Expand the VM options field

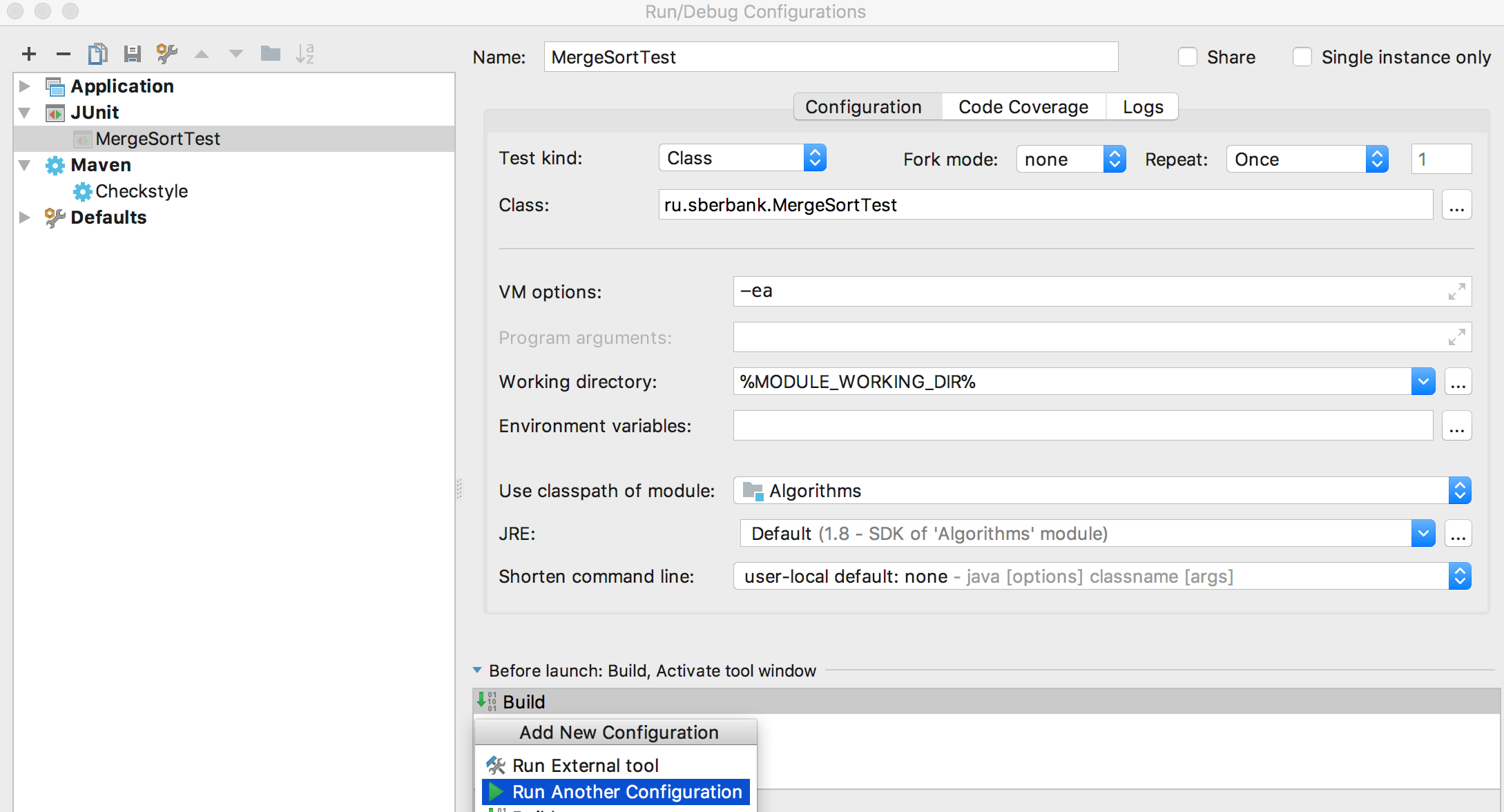[x=1456, y=292]
